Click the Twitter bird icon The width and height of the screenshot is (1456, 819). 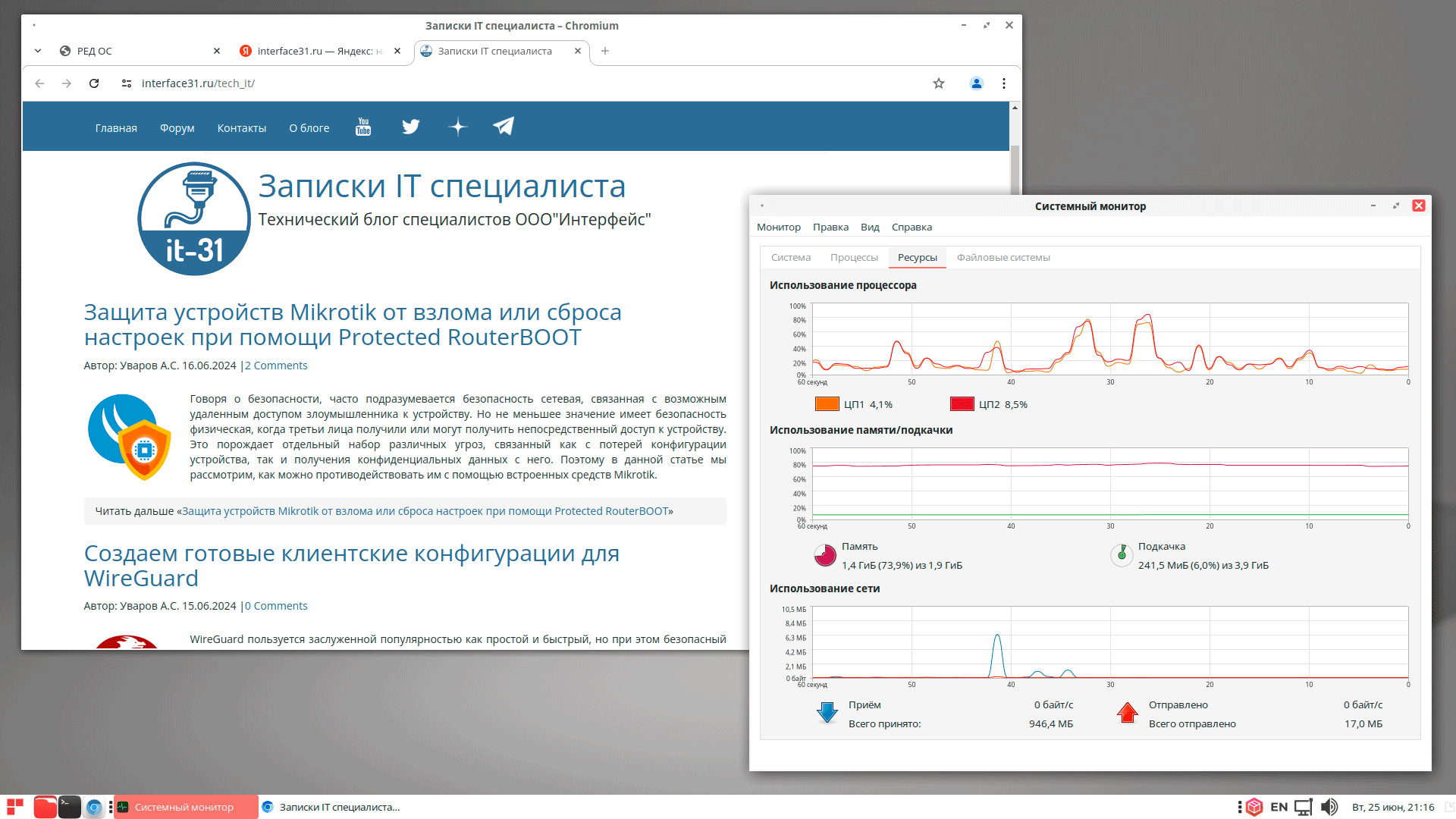coord(410,127)
